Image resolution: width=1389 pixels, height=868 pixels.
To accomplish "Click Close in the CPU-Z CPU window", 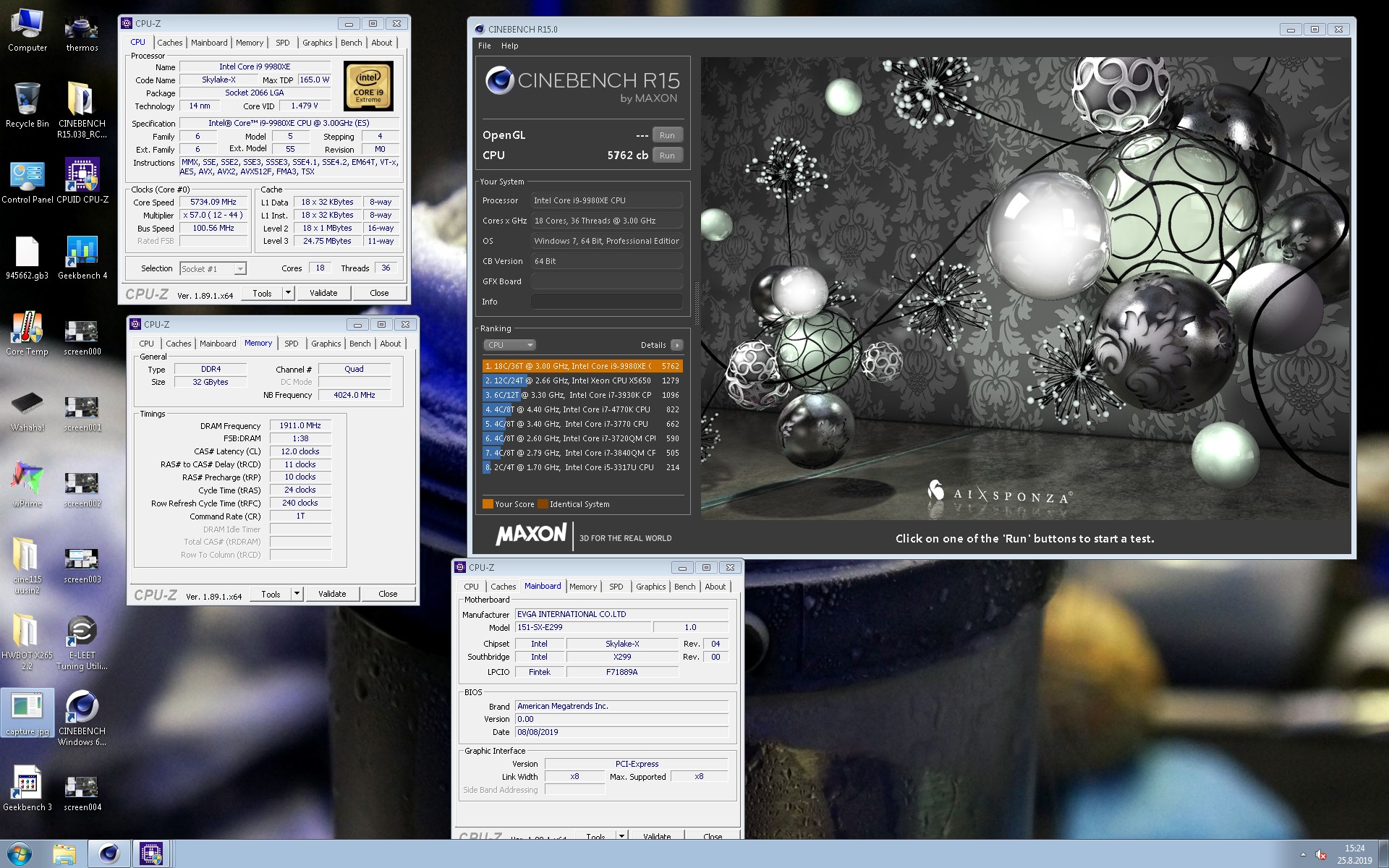I will [379, 293].
